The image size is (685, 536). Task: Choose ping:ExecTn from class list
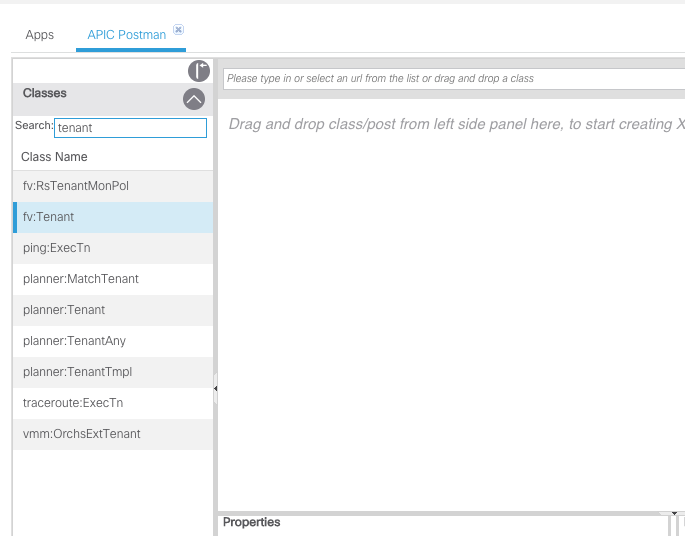coord(57,248)
